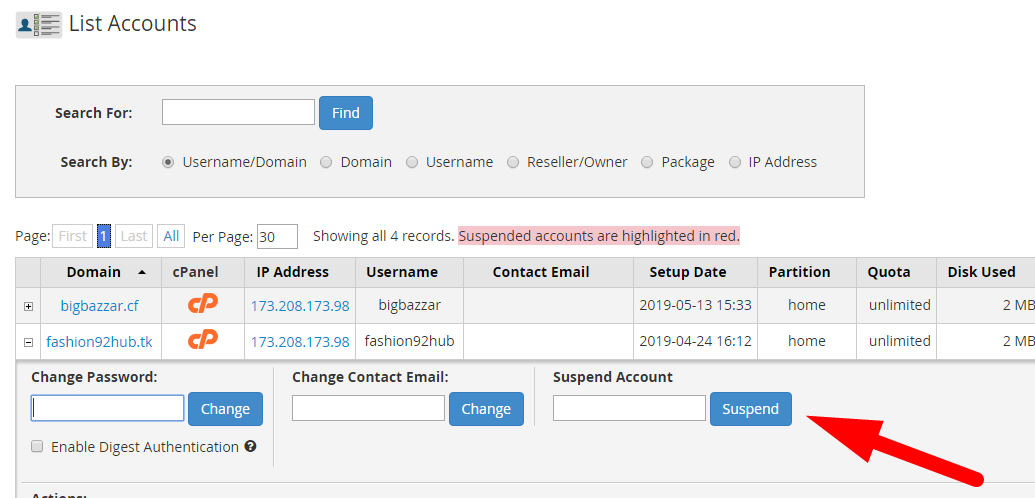Sort by the Domain column arrow

click(141, 272)
